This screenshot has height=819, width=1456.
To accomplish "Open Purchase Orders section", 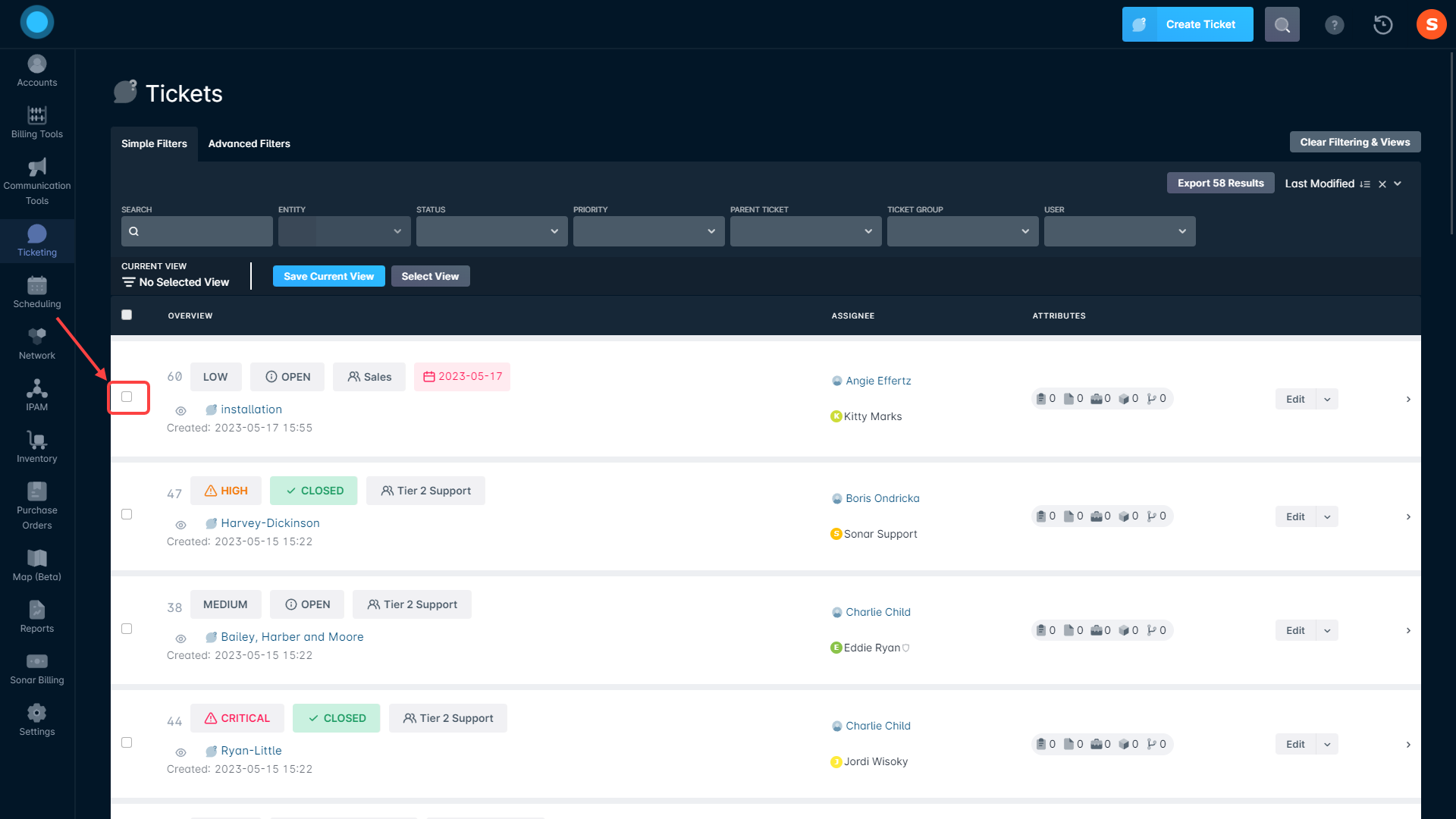I will click(37, 507).
